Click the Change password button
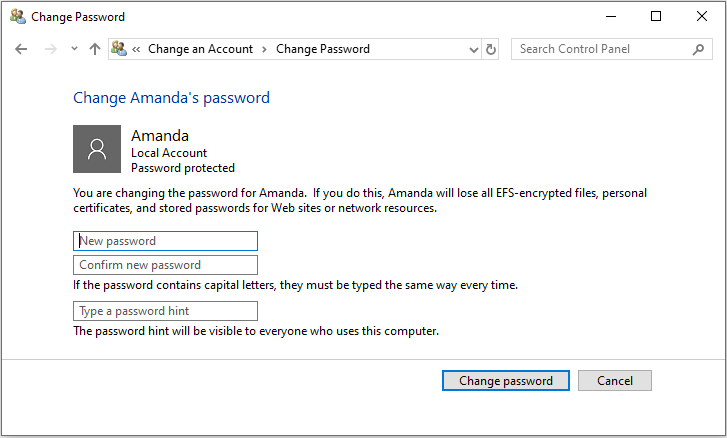The image size is (727, 438). pyautogui.click(x=506, y=381)
